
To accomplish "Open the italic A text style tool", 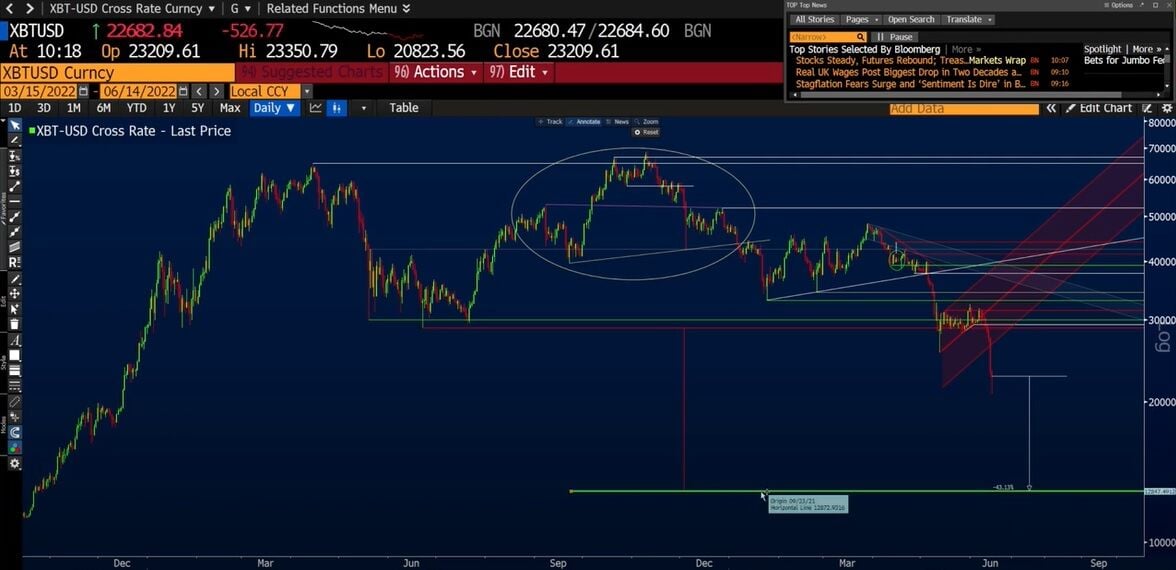I will (x=15, y=340).
